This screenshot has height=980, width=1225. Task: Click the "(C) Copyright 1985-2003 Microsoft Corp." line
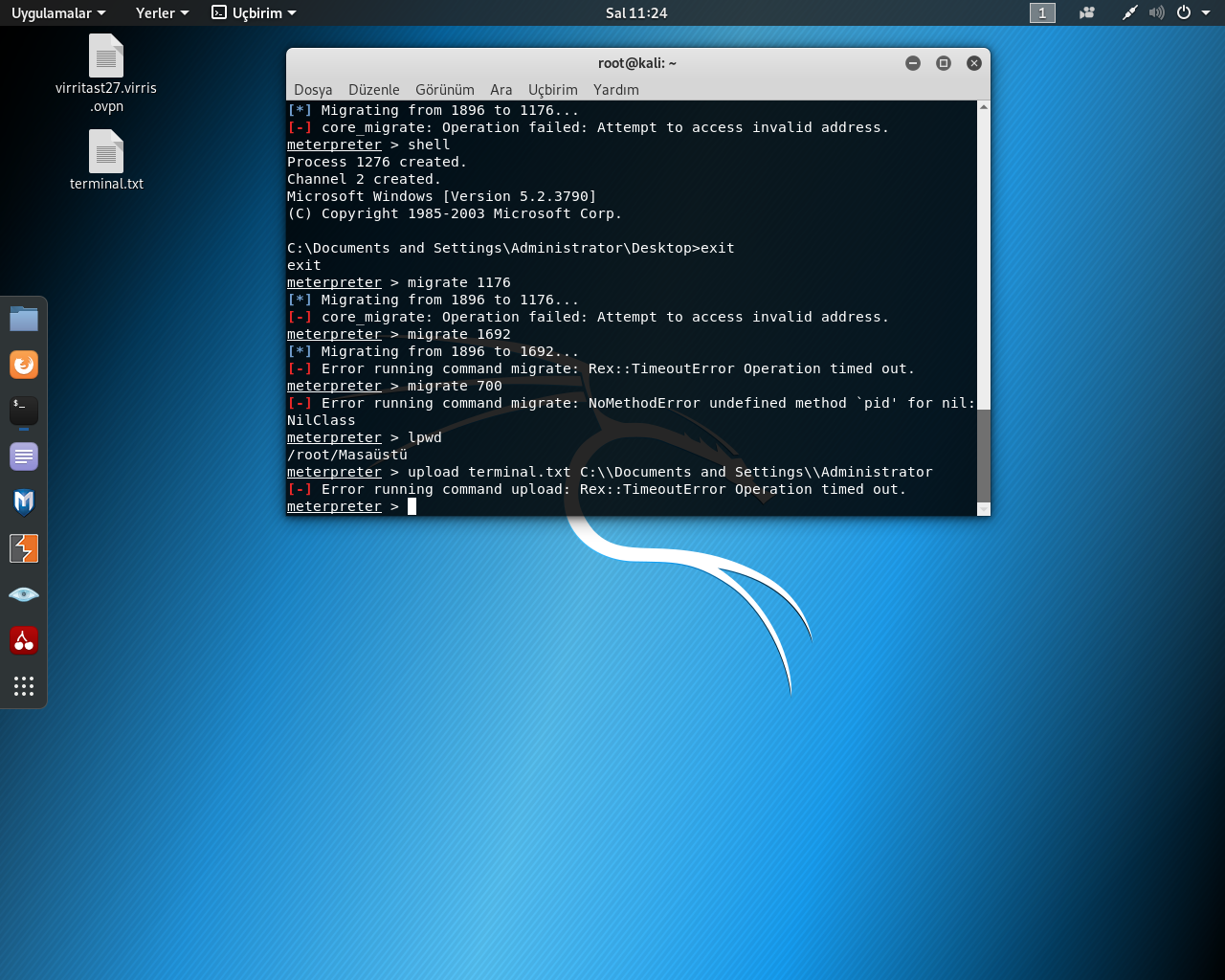click(455, 213)
